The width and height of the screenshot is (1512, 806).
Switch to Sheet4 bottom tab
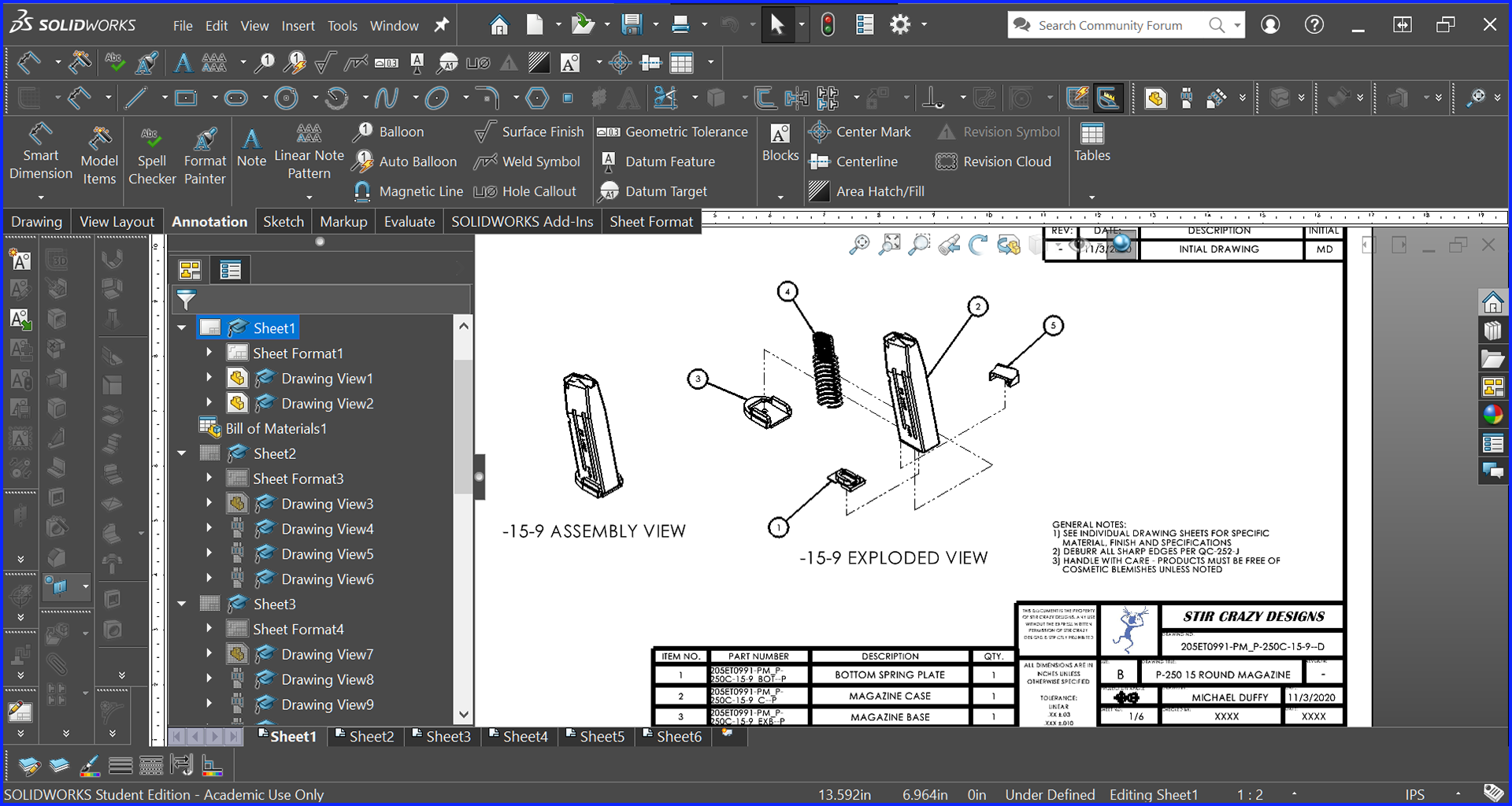coord(518,736)
